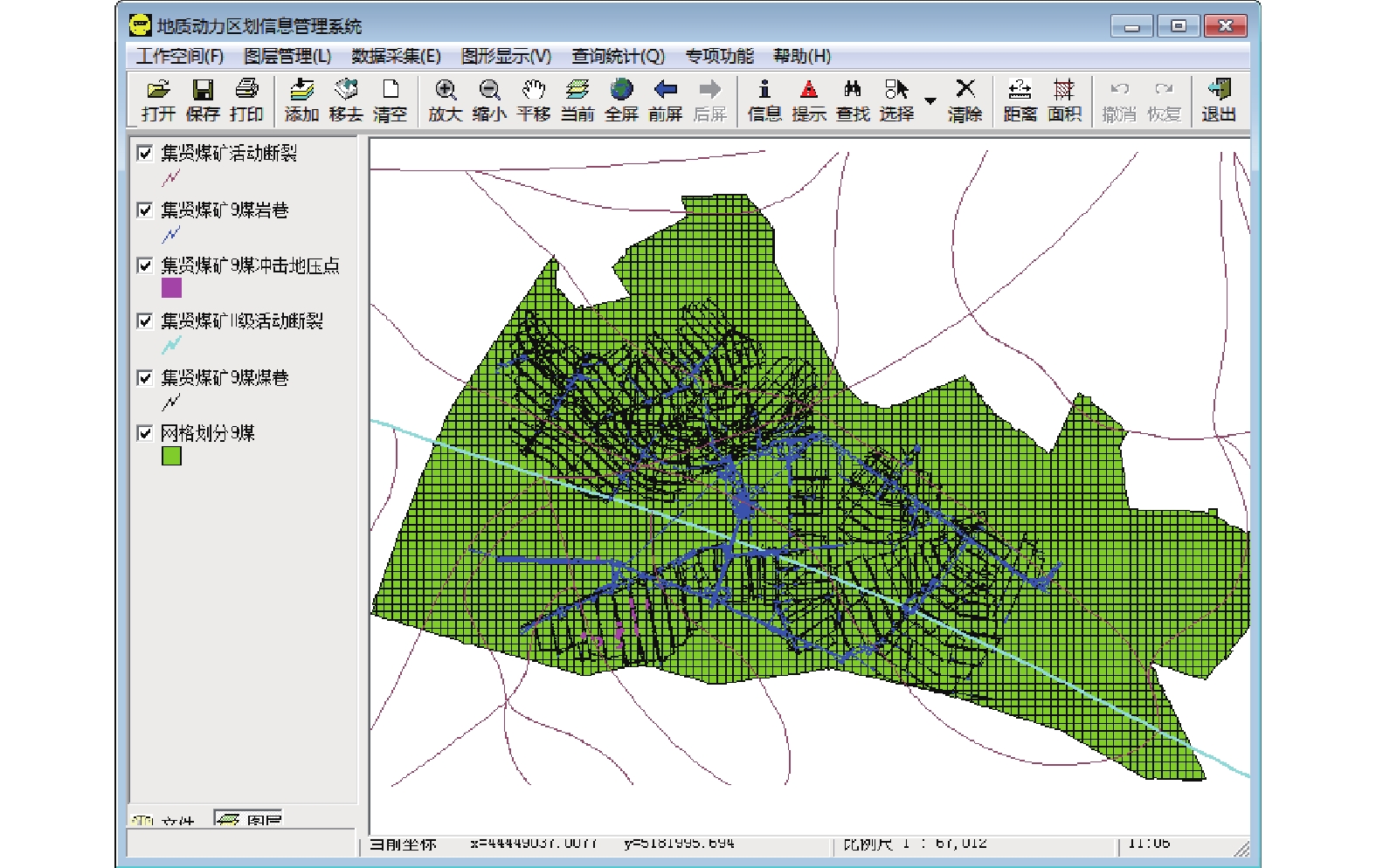This screenshot has width=1376, height=868.
Task: Click the 添加 add layer icon
Action: point(301,90)
